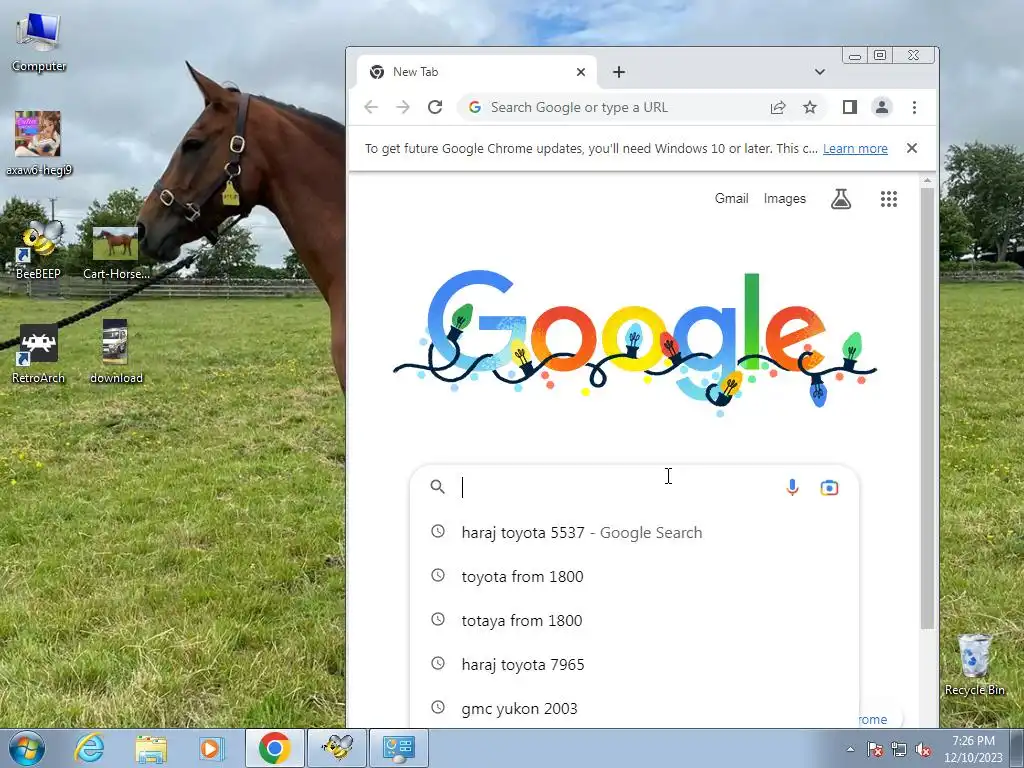1024x768 pixels.
Task: Open the Images link
Action: tap(784, 199)
